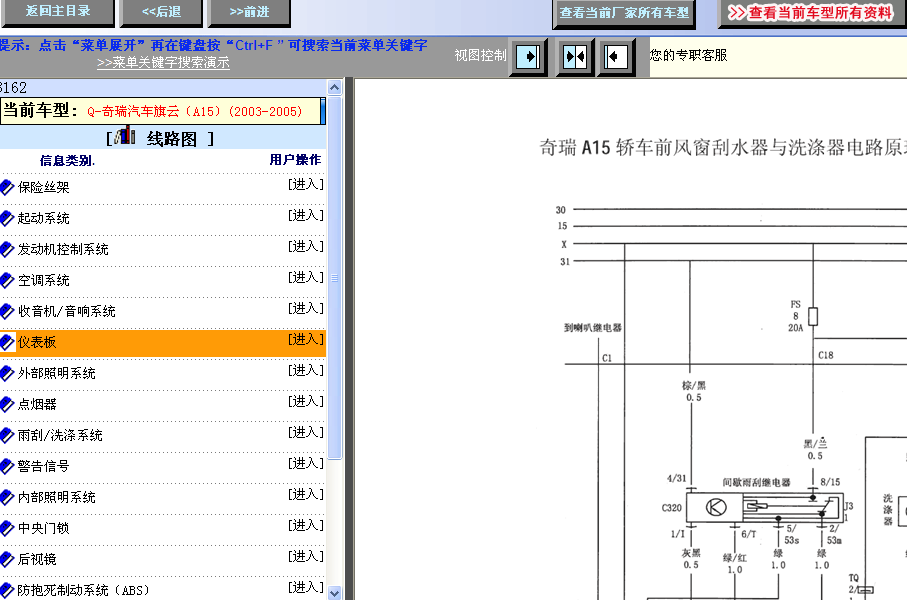Image resolution: width=907 pixels, height=600 pixels.
Task: Enter 防抱死制动系统(ABS) via its [进入] link
Action: [306, 587]
